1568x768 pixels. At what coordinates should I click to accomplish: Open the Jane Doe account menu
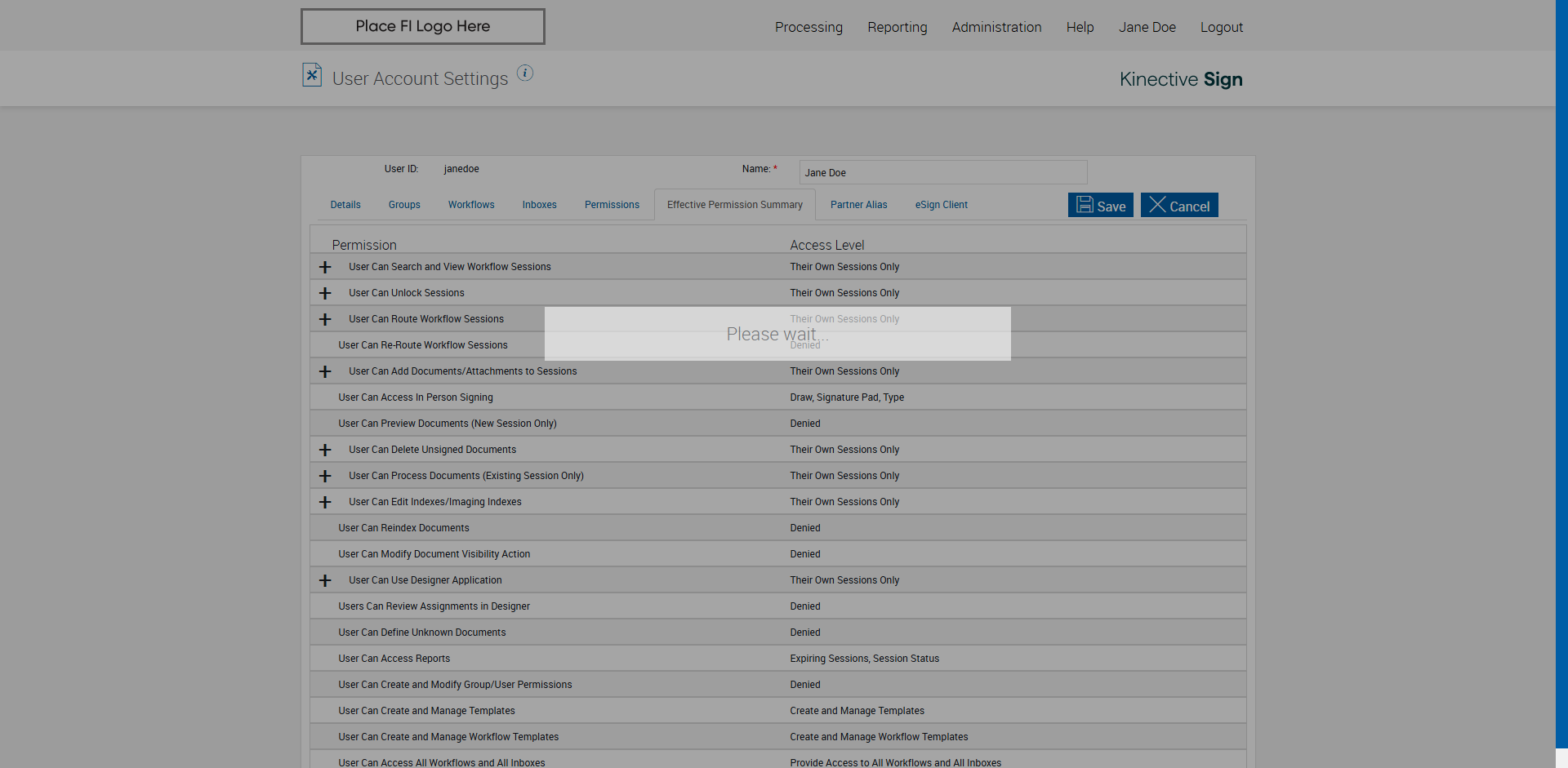1147,27
